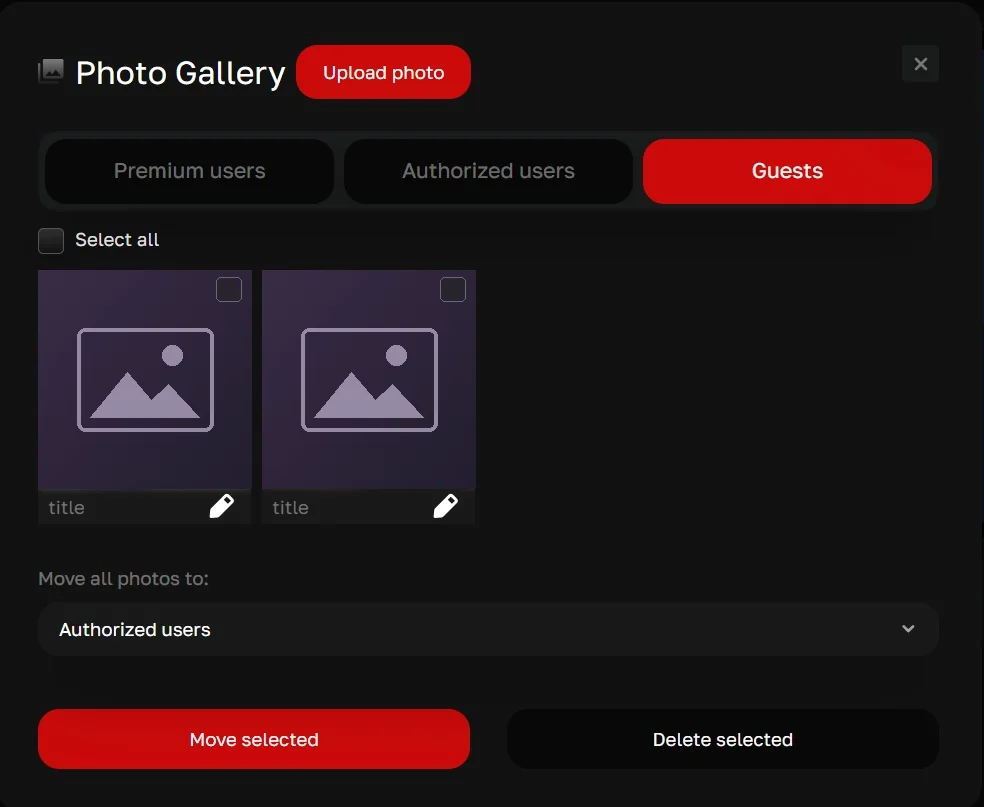Click the Move all photos to label

tap(123, 579)
